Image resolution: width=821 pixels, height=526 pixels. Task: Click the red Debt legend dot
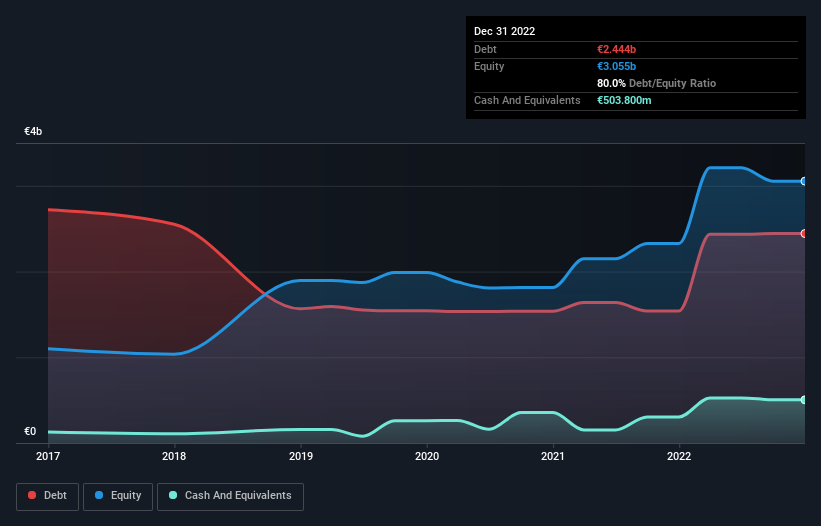(32, 495)
